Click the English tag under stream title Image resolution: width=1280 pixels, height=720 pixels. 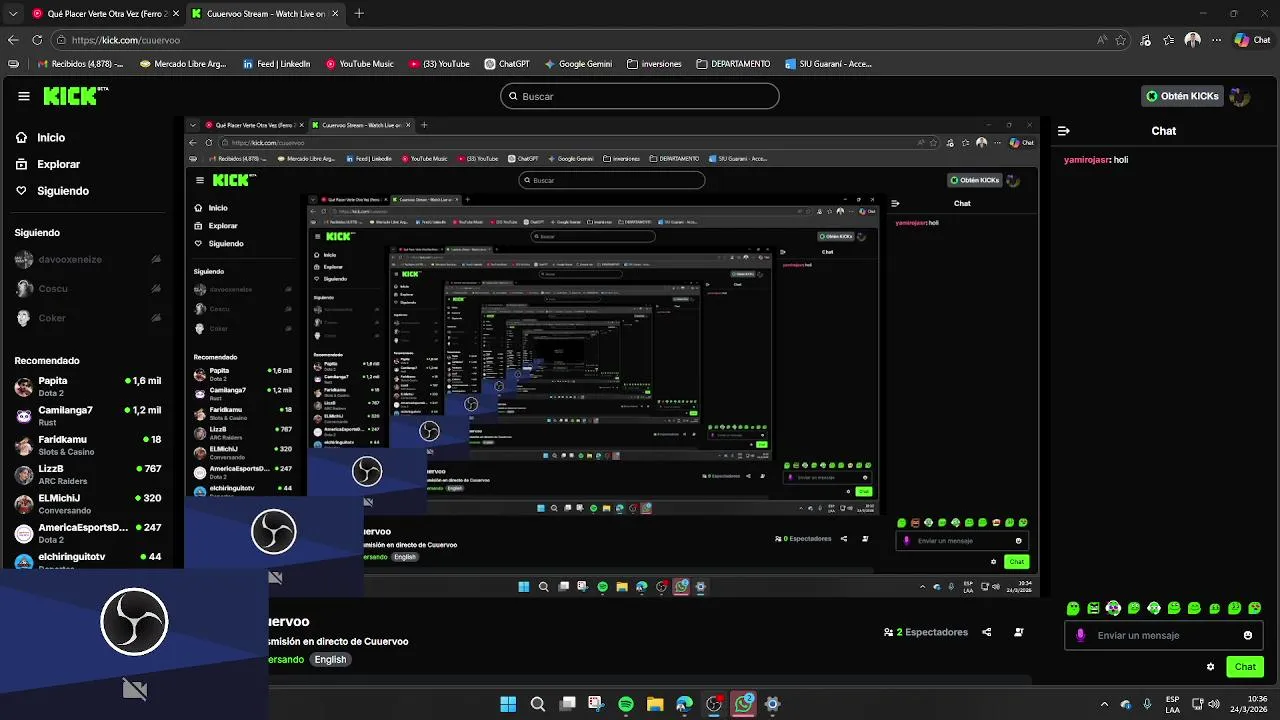coord(330,660)
